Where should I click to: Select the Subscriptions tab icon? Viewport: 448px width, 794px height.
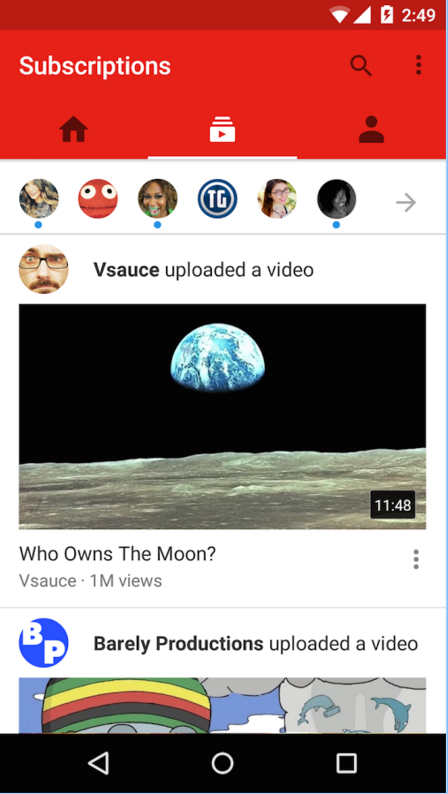point(222,129)
